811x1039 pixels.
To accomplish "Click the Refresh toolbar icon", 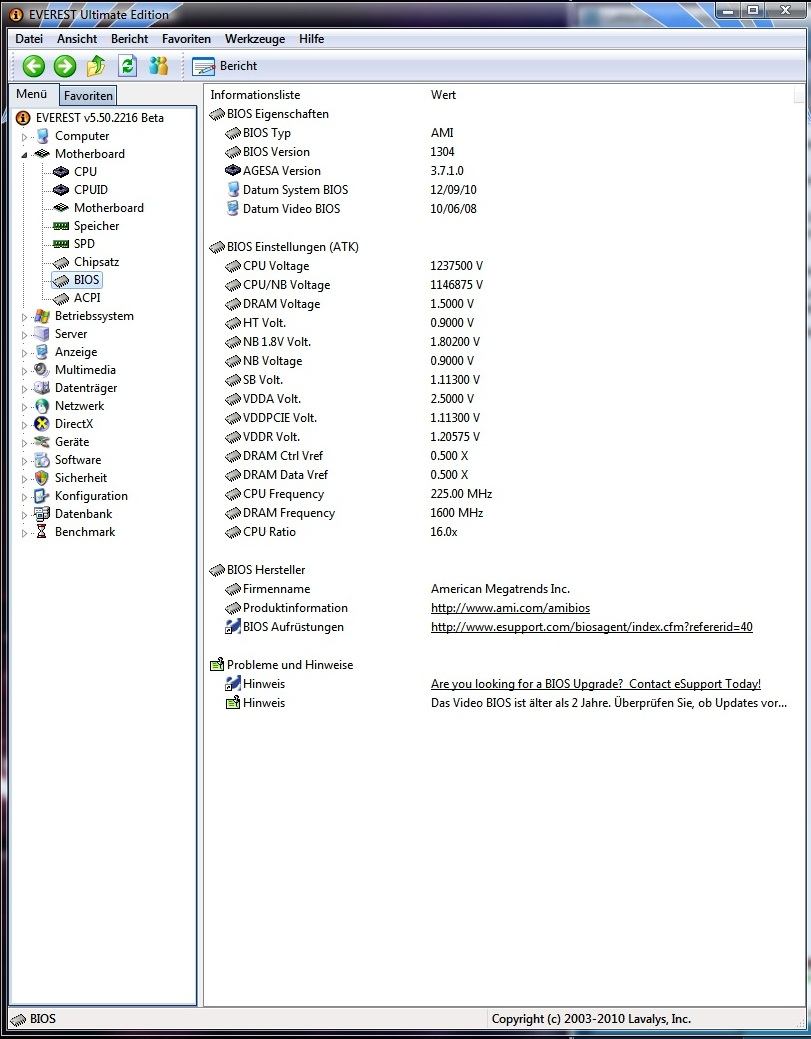I will click(127, 66).
